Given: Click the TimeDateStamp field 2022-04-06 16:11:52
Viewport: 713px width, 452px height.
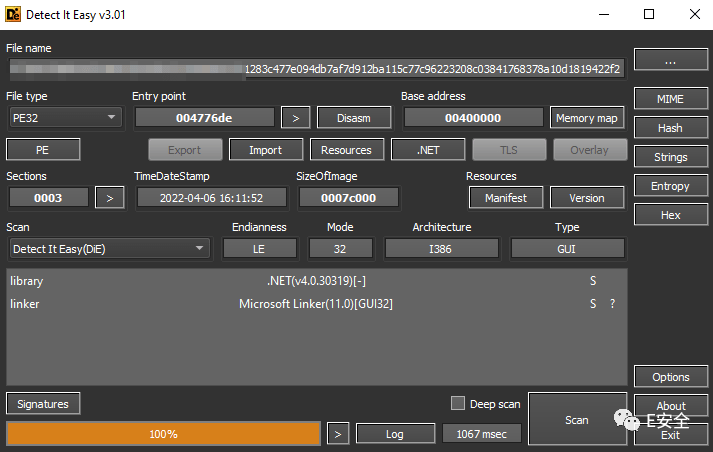Looking at the screenshot, I should [x=211, y=198].
